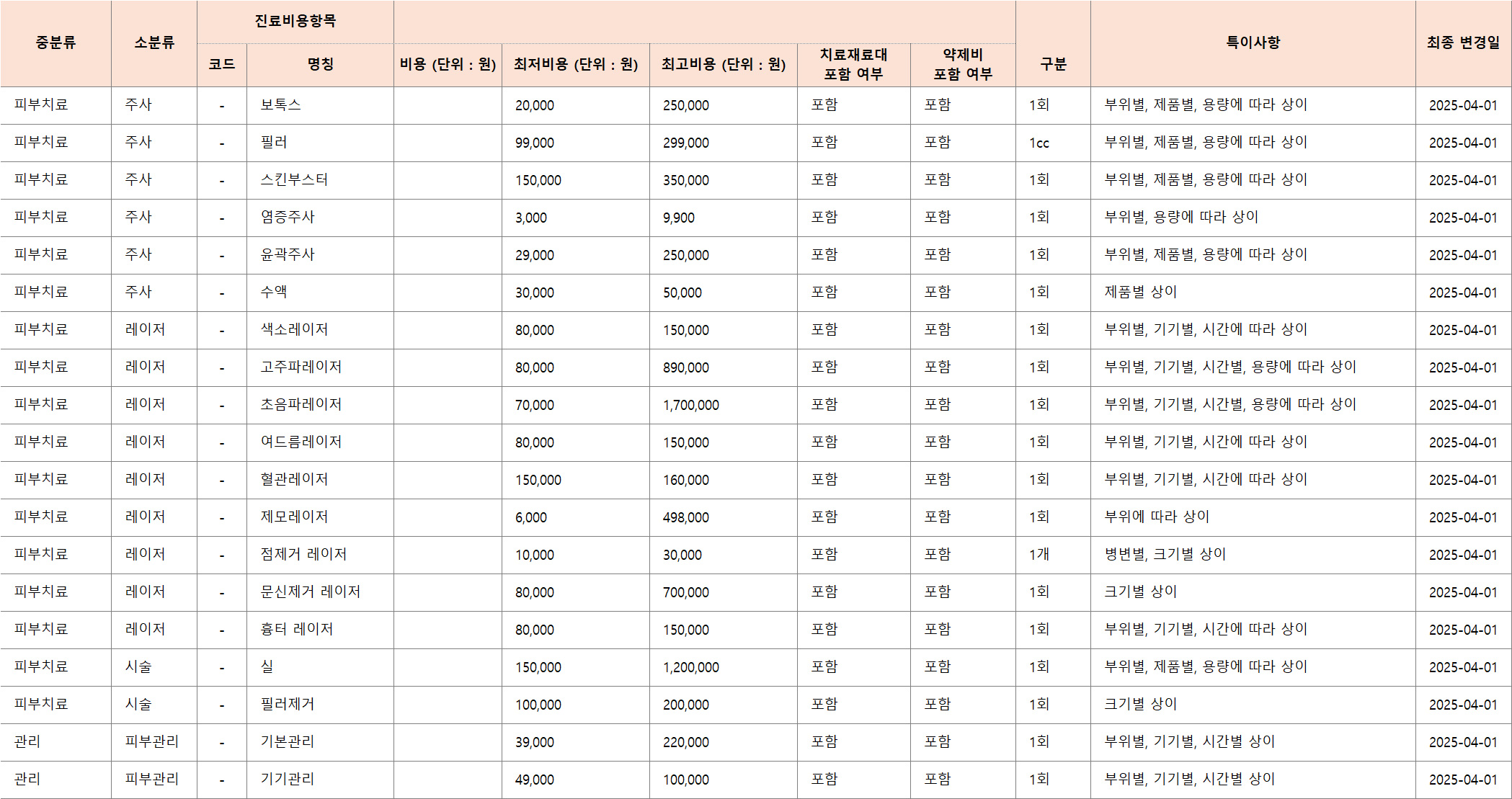
Task: Click the 50,000 maximum cost for 수액
Action: point(682,293)
